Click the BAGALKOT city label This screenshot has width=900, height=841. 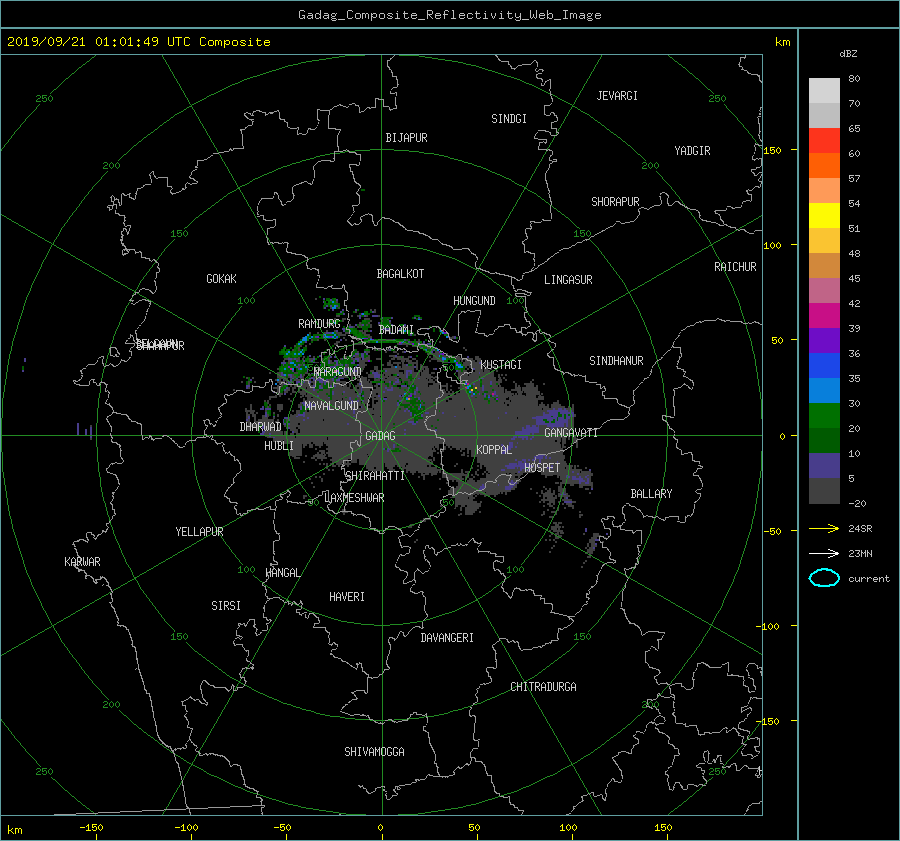tap(400, 274)
